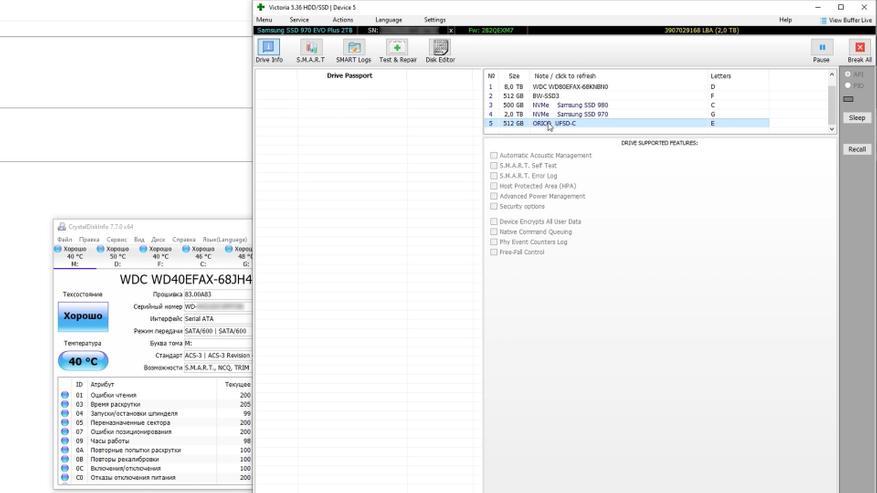The image size is (877, 493).
Task: Toggle Phy Event Counters Log checkbox
Action: (493, 242)
